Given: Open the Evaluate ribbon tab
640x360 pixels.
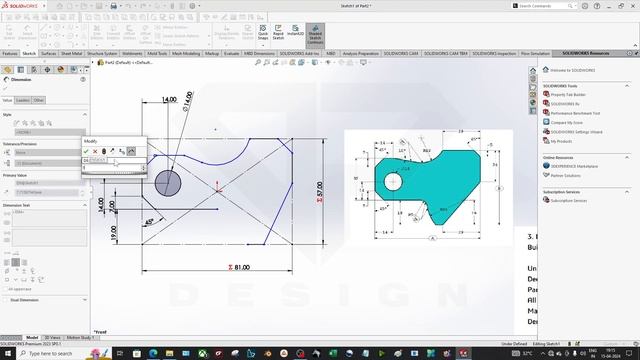Looking at the screenshot, I should click(x=231, y=53).
